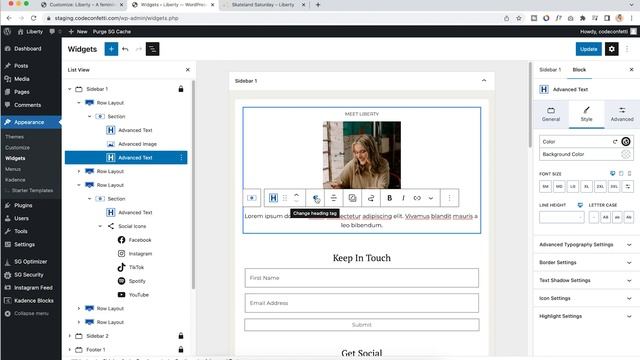Open Customize under Appearance
This screenshot has height=360, width=640.
click(x=18, y=147)
